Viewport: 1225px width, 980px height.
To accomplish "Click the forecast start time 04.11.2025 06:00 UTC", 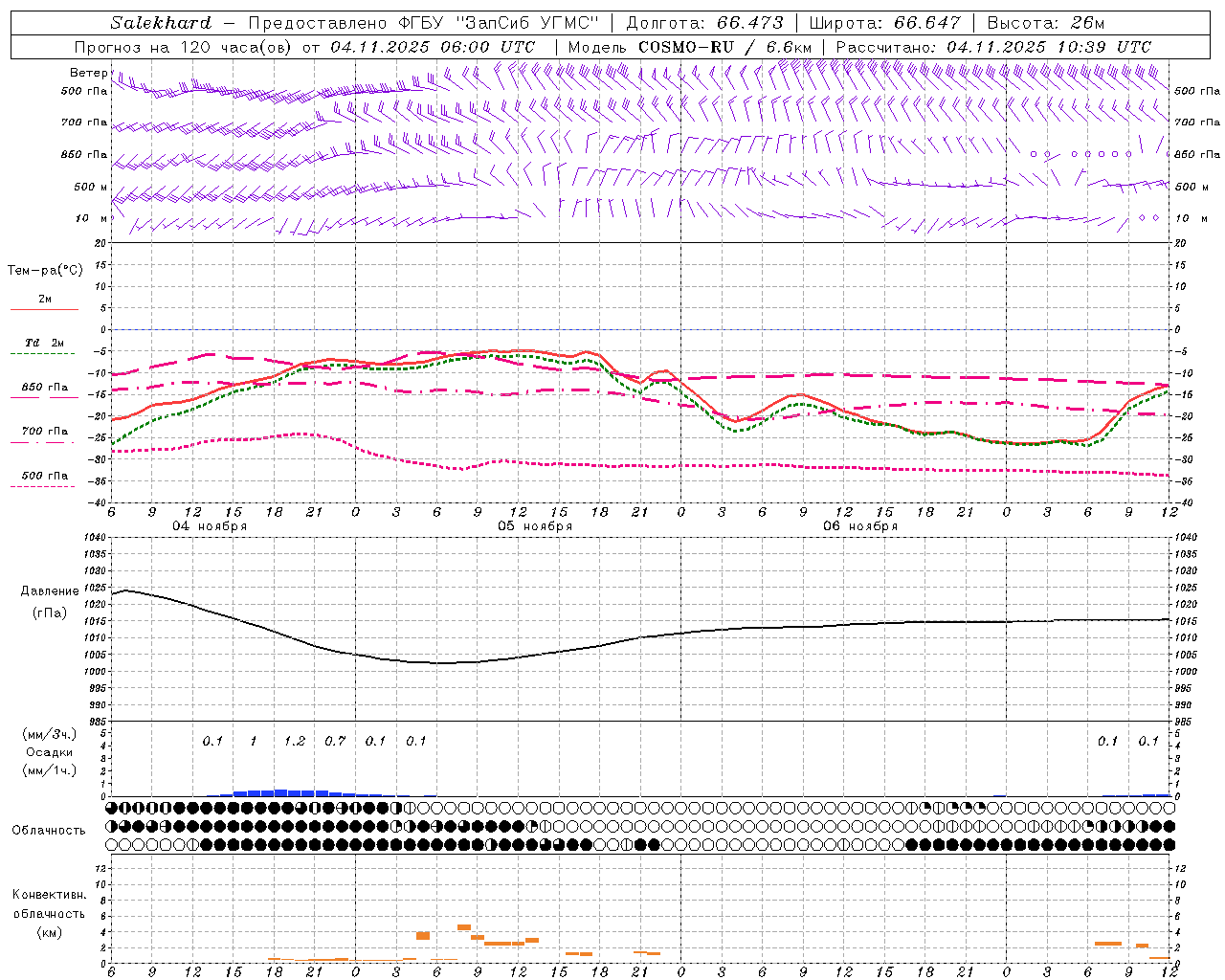I will click(433, 47).
